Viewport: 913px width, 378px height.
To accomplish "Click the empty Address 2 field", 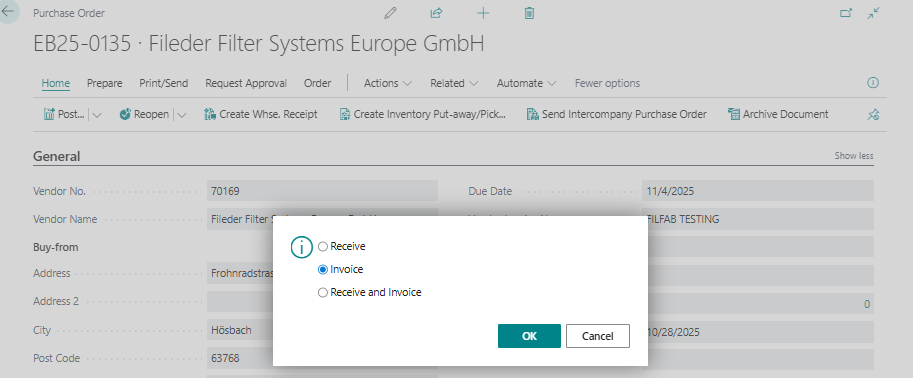I will click(x=240, y=302).
